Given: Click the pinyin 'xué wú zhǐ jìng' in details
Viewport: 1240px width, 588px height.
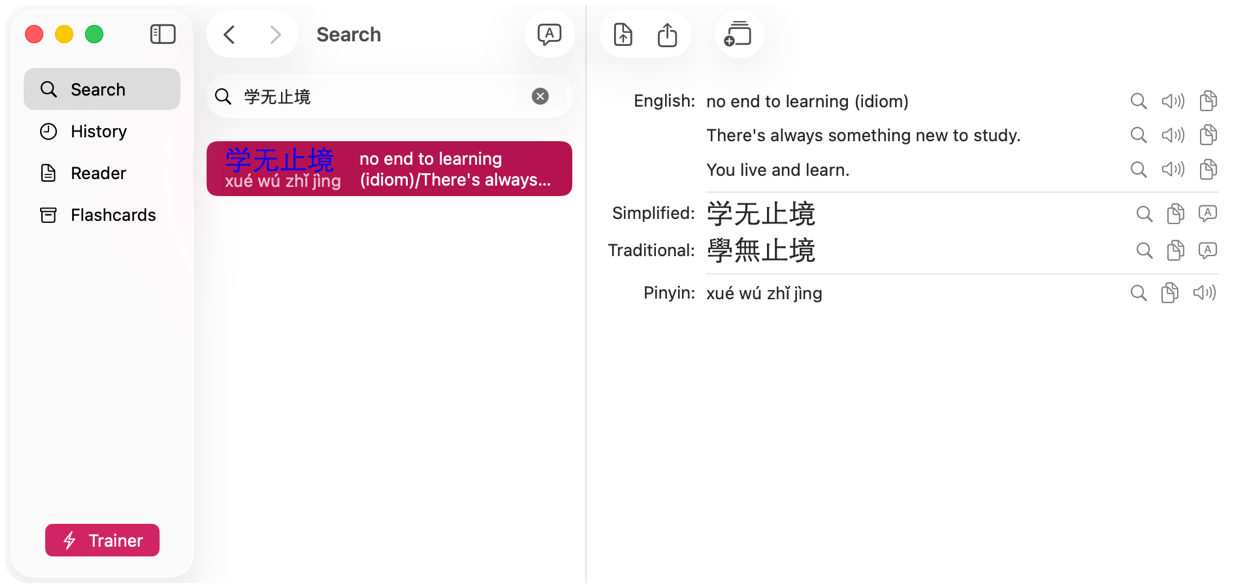Looking at the screenshot, I should click(764, 293).
